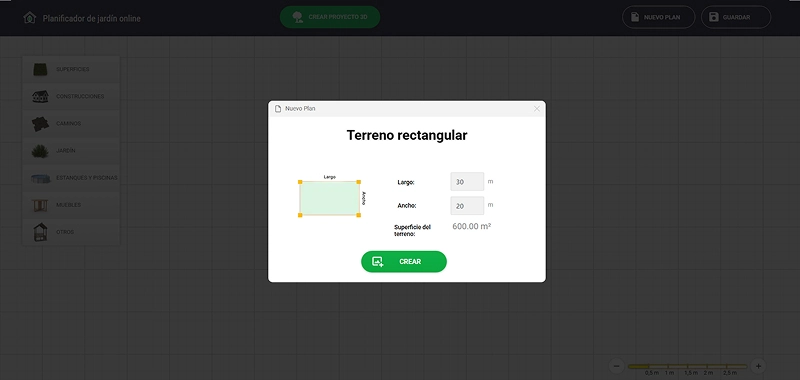This screenshot has width=800, height=380.
Task: Open the Superficies grass icon
Action: (40, 69)
